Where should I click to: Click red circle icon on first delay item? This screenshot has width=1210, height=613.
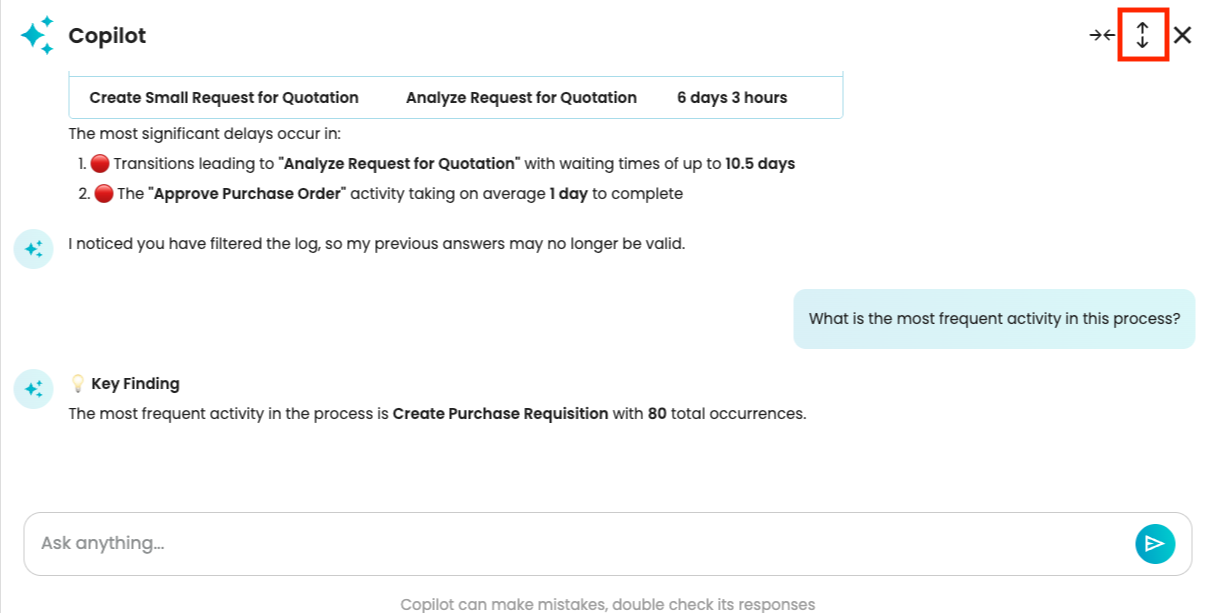click(x=100, y=164)
